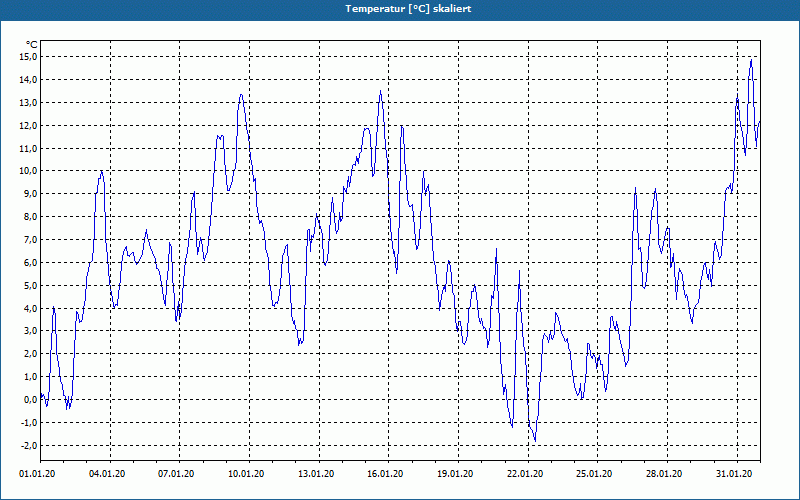Select the 16.01.20 date label
Screen dimensions: 800x500
[385, 474]
